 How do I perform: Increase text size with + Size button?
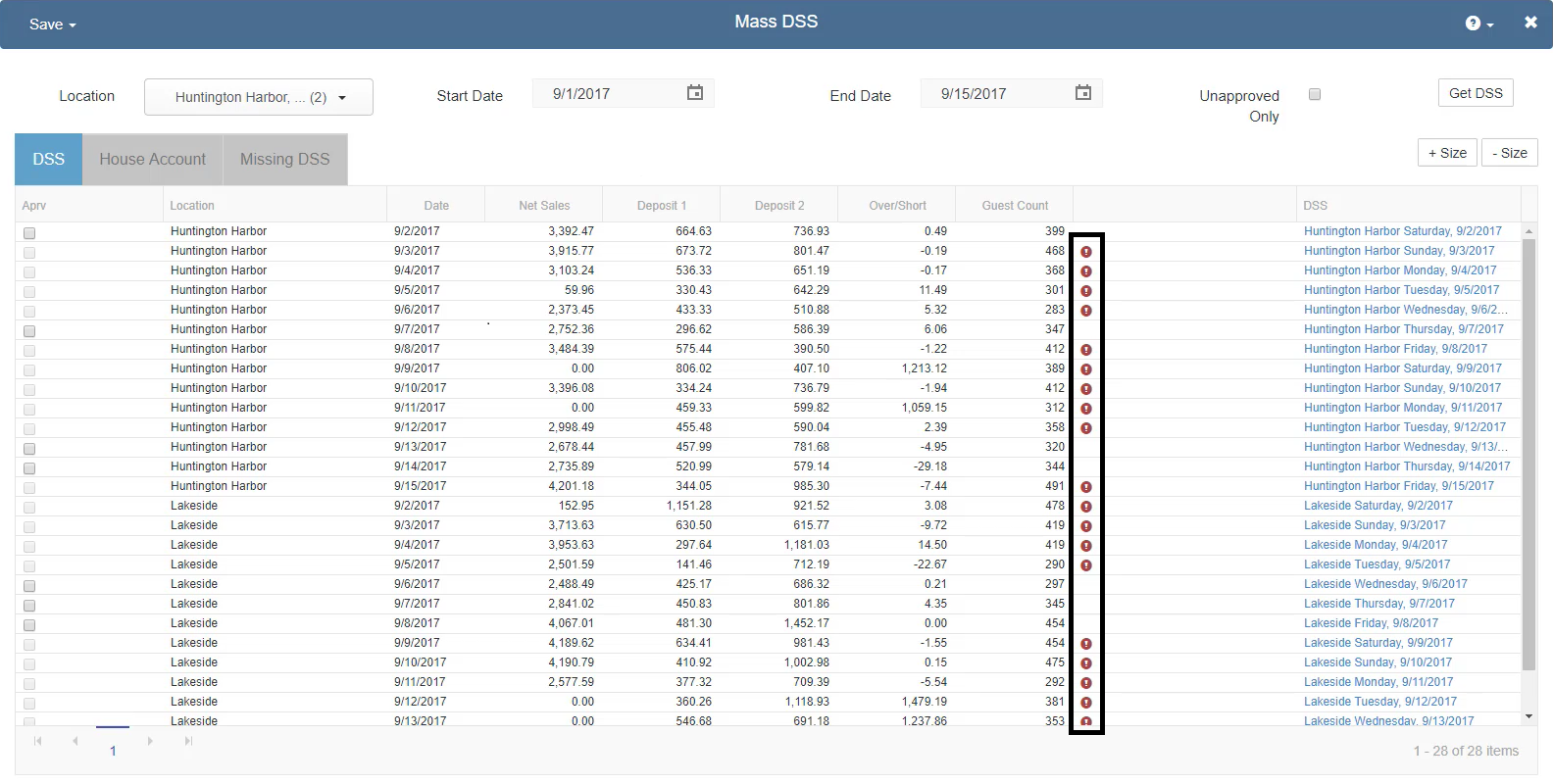pos(1446,153)
